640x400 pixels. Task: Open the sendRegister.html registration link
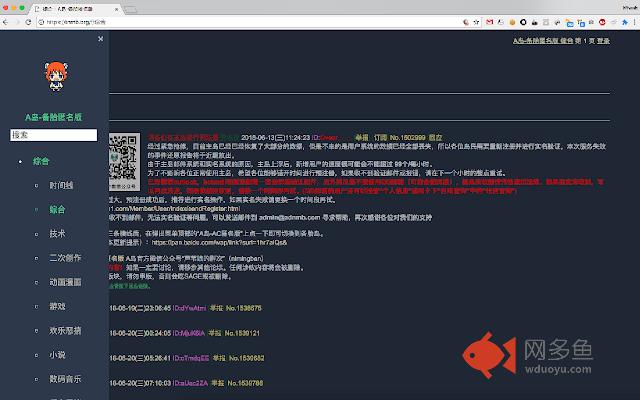point(175,209)
